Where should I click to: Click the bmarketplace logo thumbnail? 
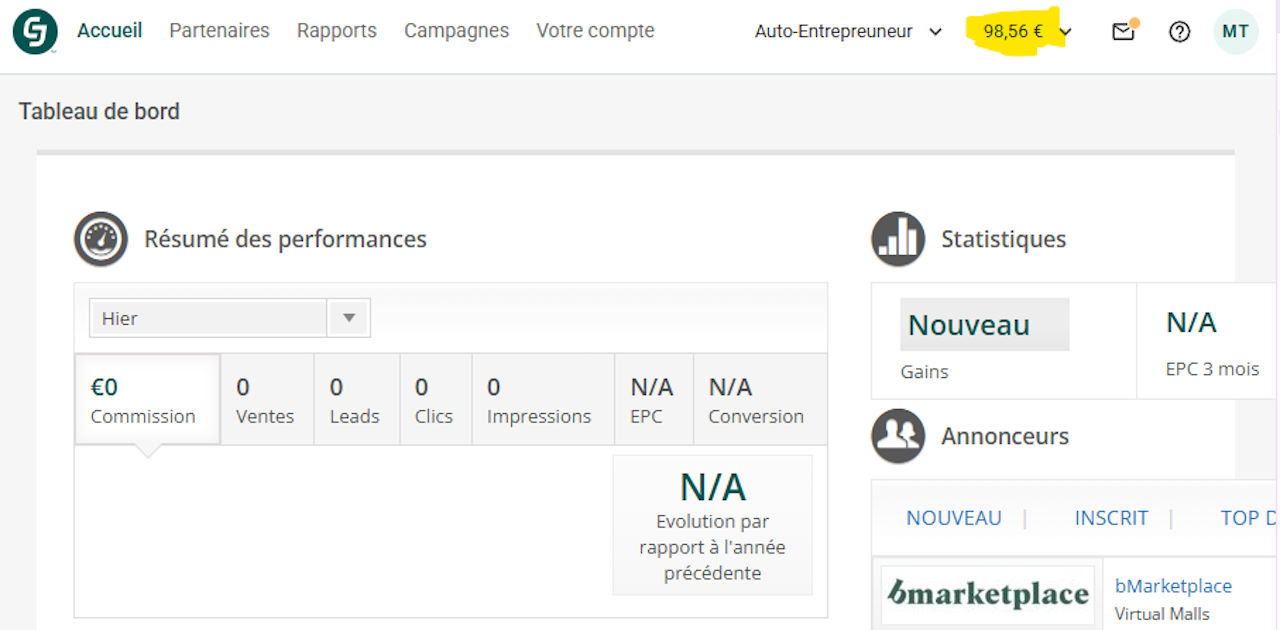pyautogui.click(x=988, y=595)
